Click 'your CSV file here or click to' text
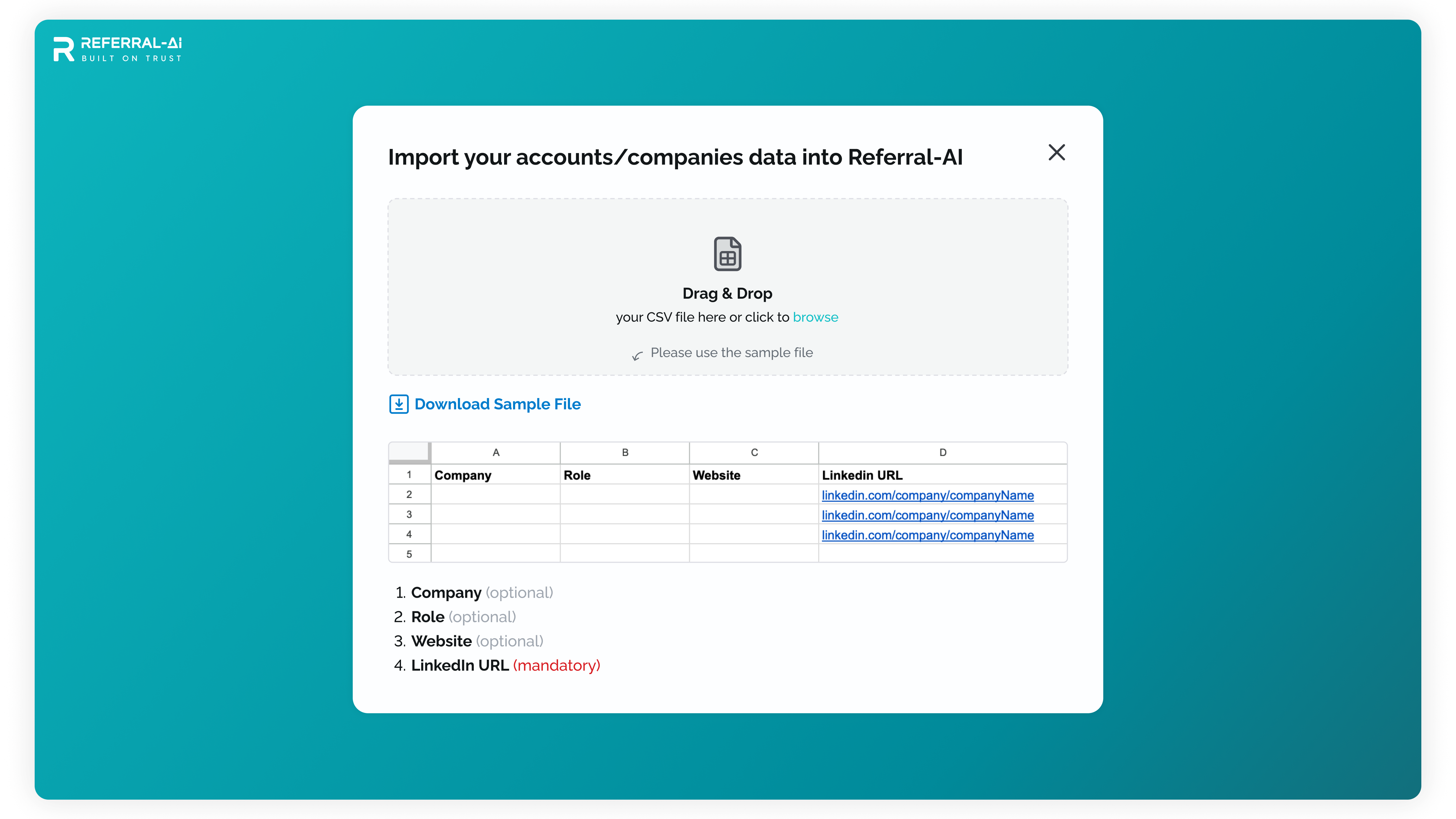Screen dimensions: 1456x819 (x=703, y=317)
